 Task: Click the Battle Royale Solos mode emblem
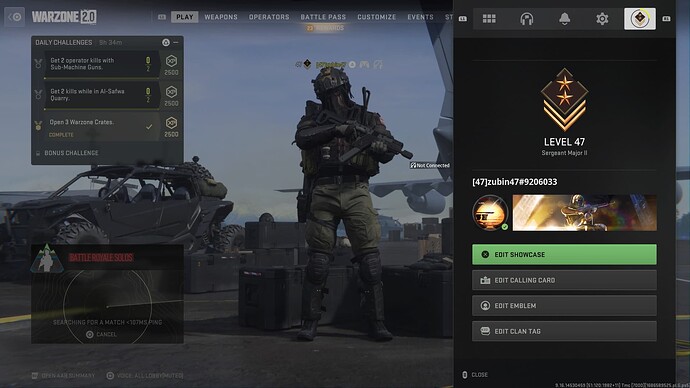point(47,259)
